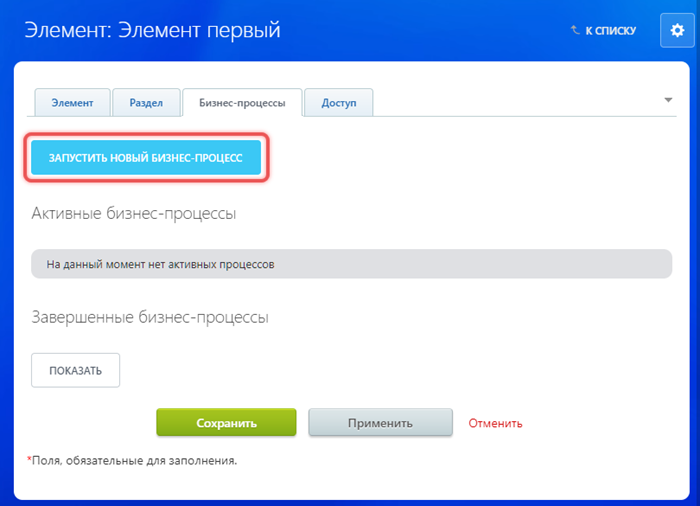
Task: Click the Показать button
Action: click(76, 370)
